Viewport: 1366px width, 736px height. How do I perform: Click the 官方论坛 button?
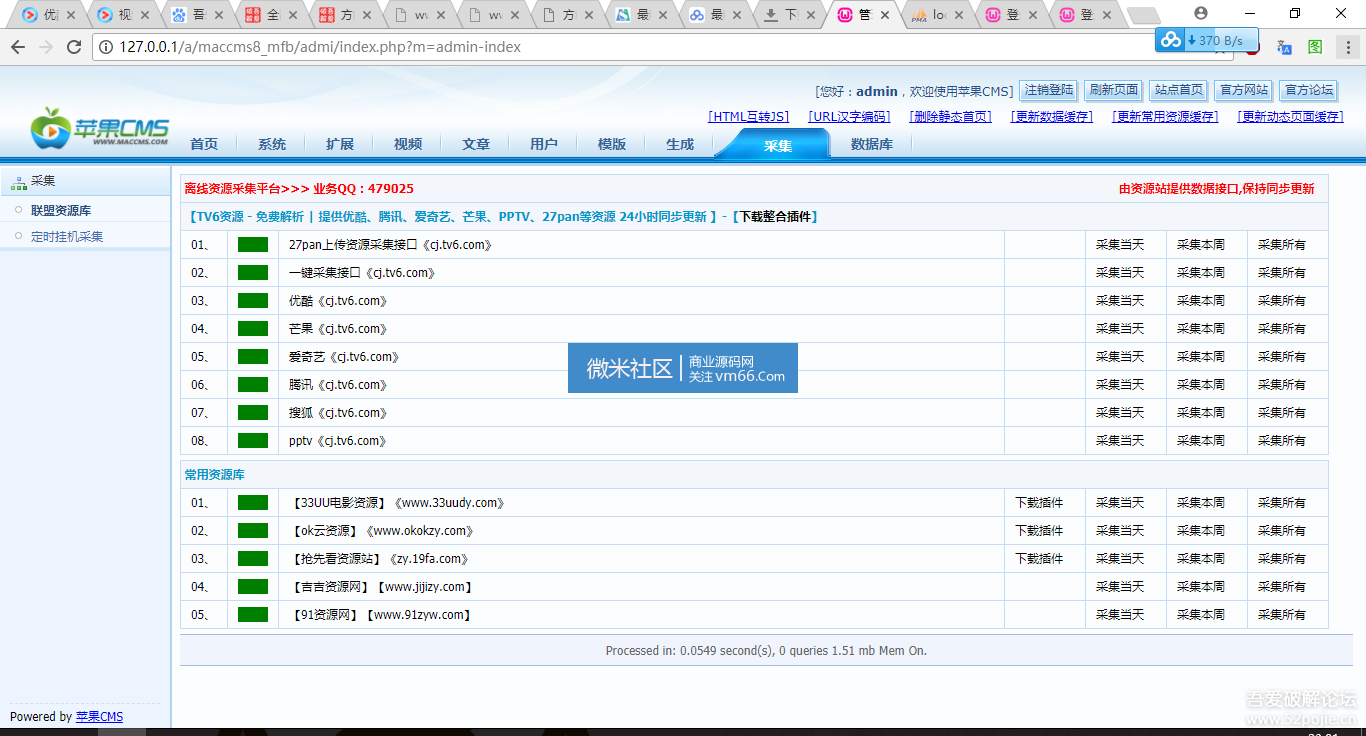click(x=1309, y=90)
